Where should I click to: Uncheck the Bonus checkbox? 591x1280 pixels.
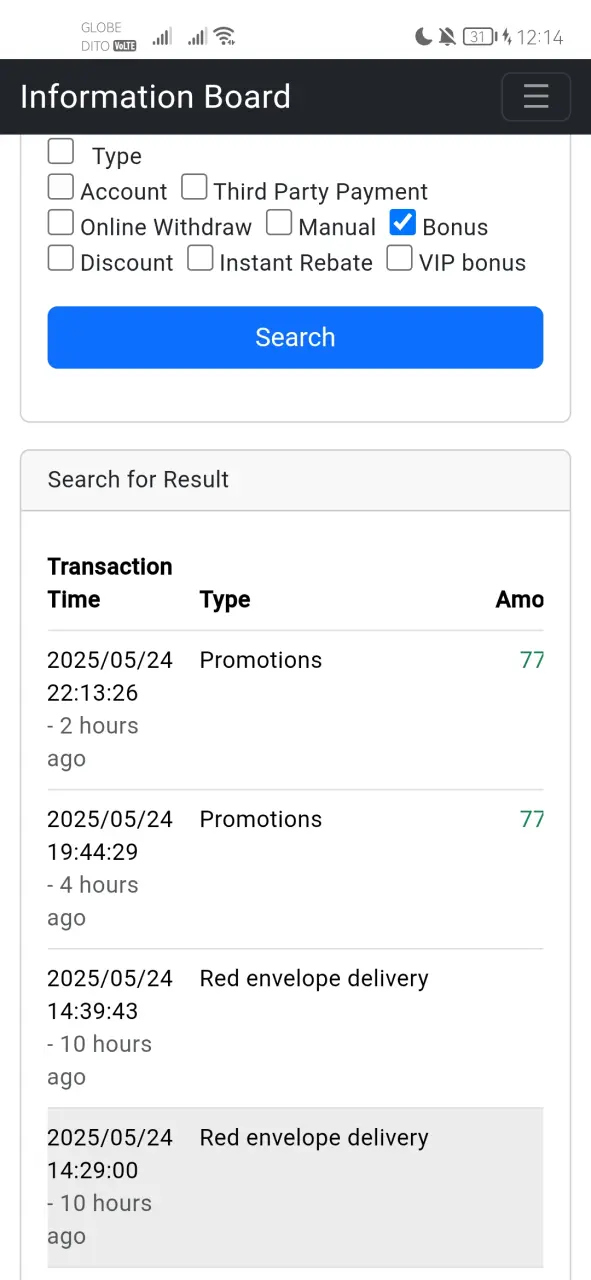coord(403,222)
